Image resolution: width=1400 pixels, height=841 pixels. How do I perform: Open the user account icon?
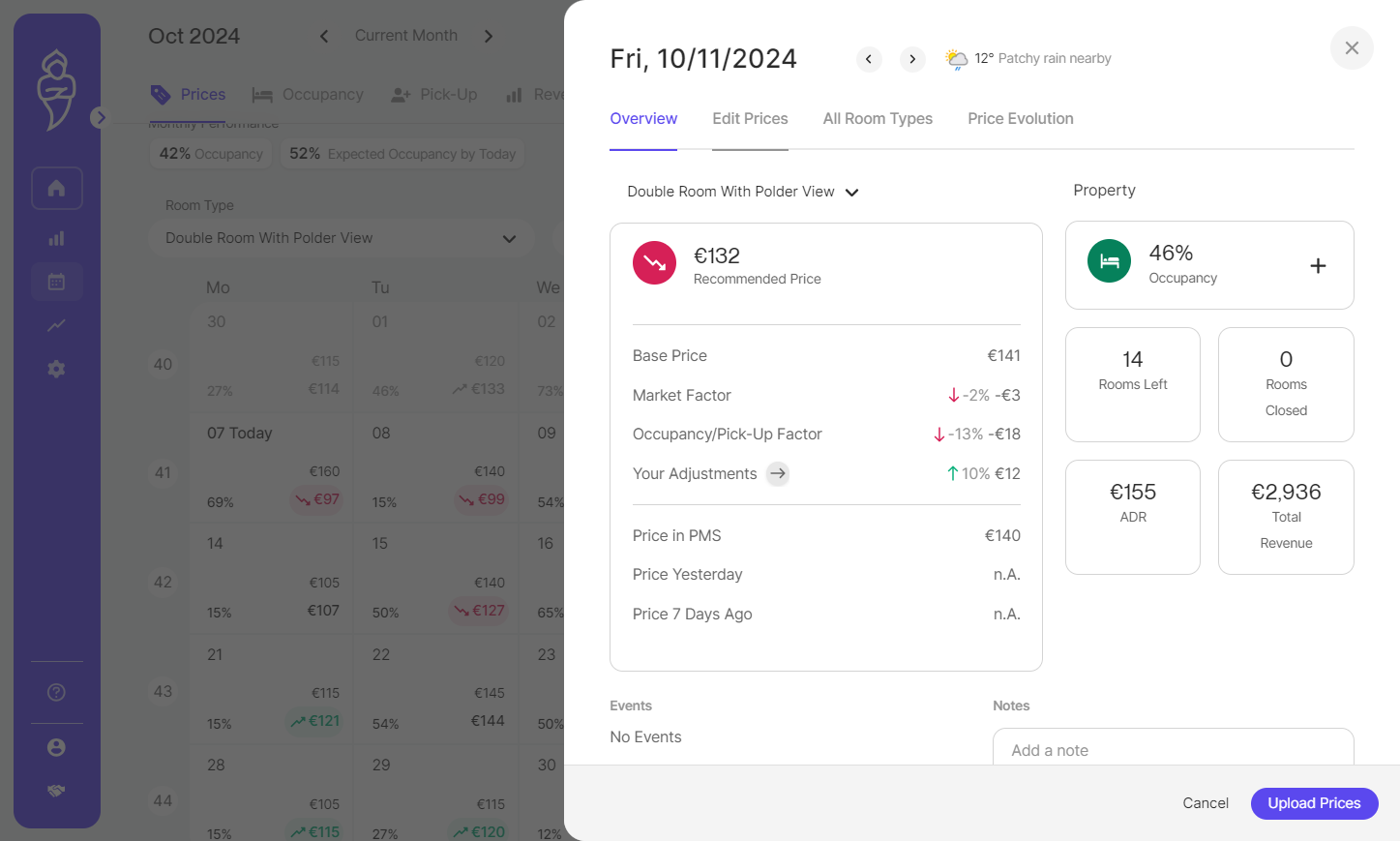coord(56,747)
